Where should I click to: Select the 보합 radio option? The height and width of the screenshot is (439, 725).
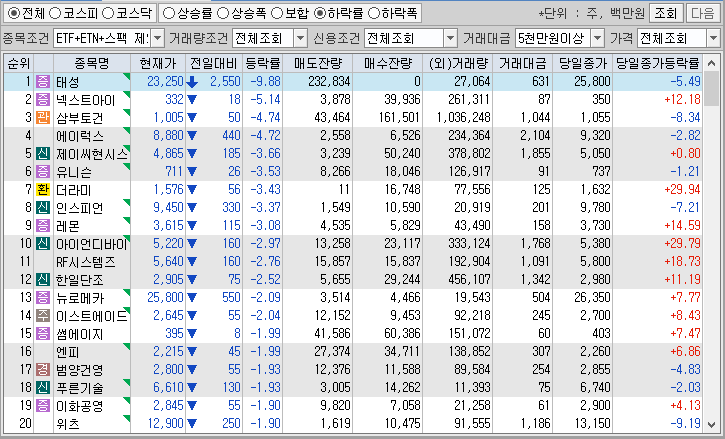click(x=276, y=13)
